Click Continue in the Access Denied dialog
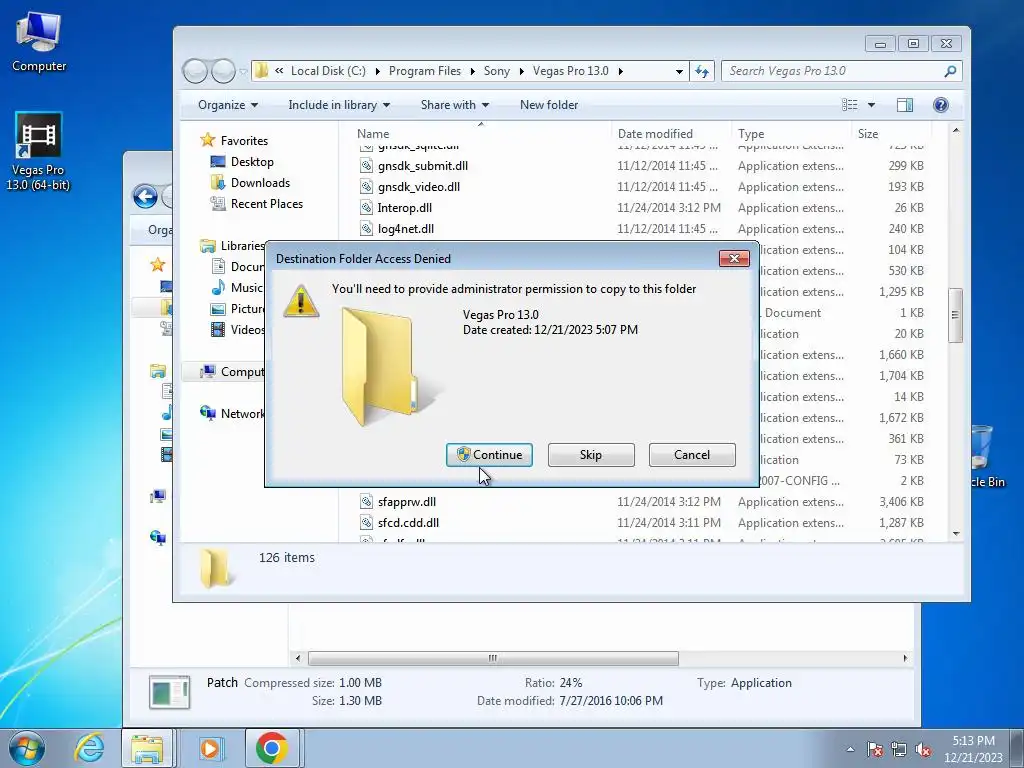 click(x=489, y=455)
